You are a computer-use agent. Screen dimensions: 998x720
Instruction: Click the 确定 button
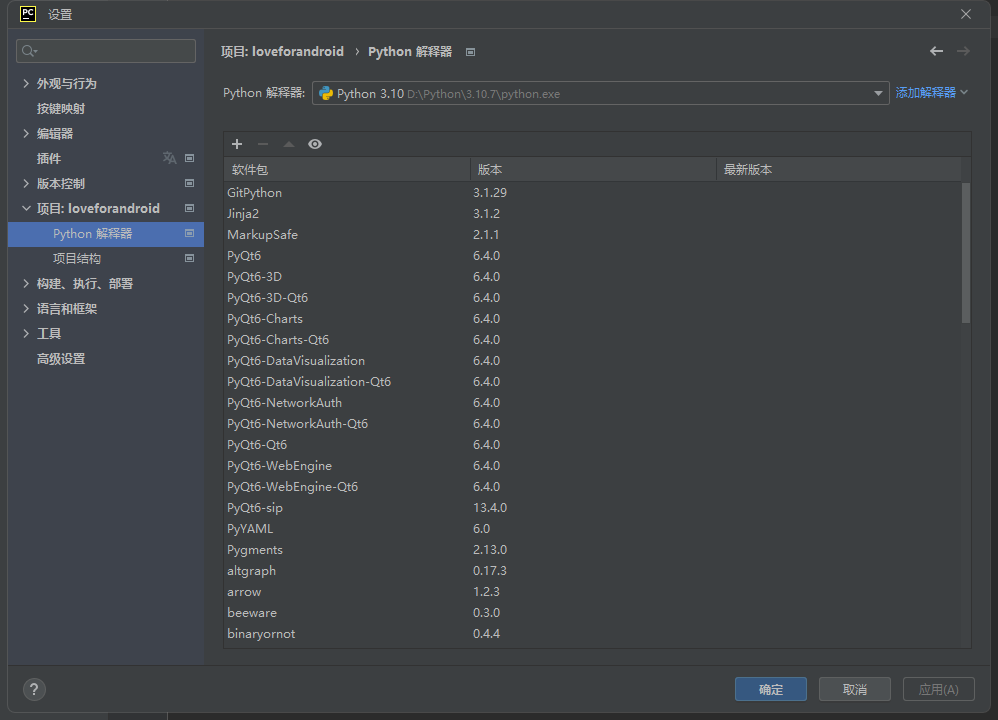click(771, 689)
